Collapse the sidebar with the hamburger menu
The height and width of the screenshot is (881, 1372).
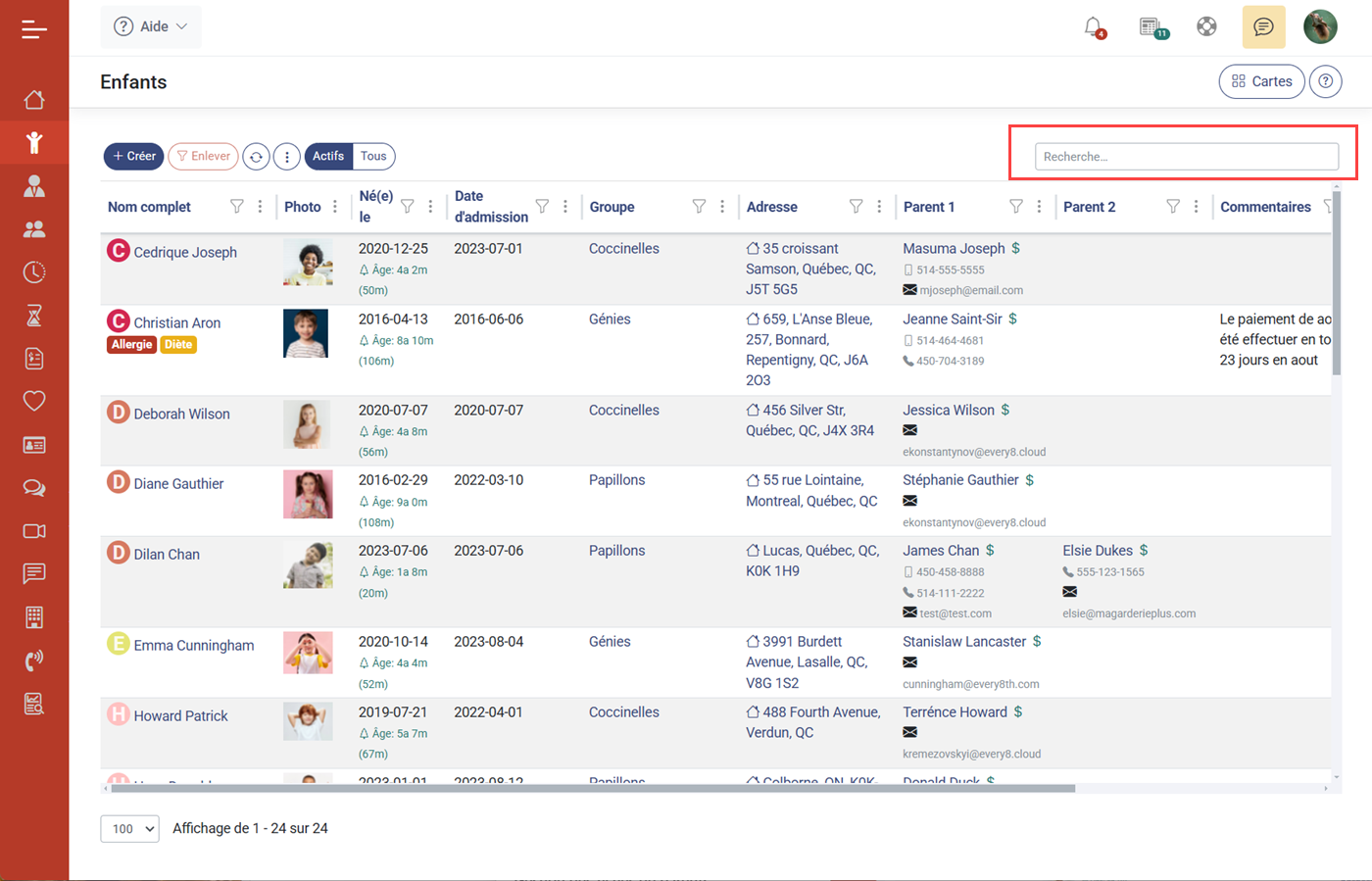click(34, 28)
